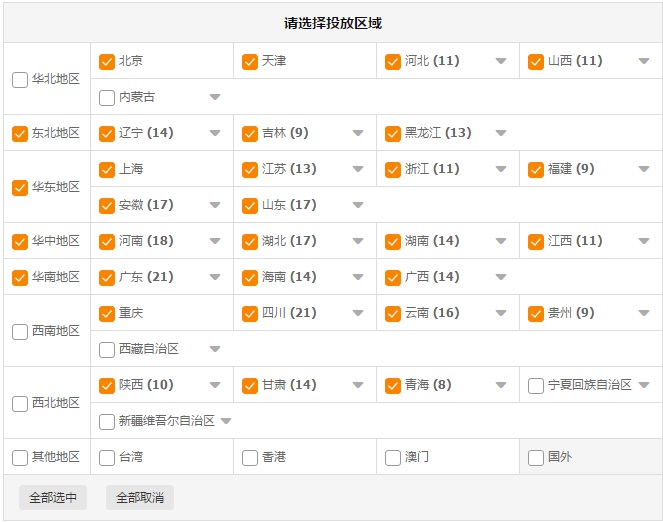Click the 全部取消 button

pos(140,497)
